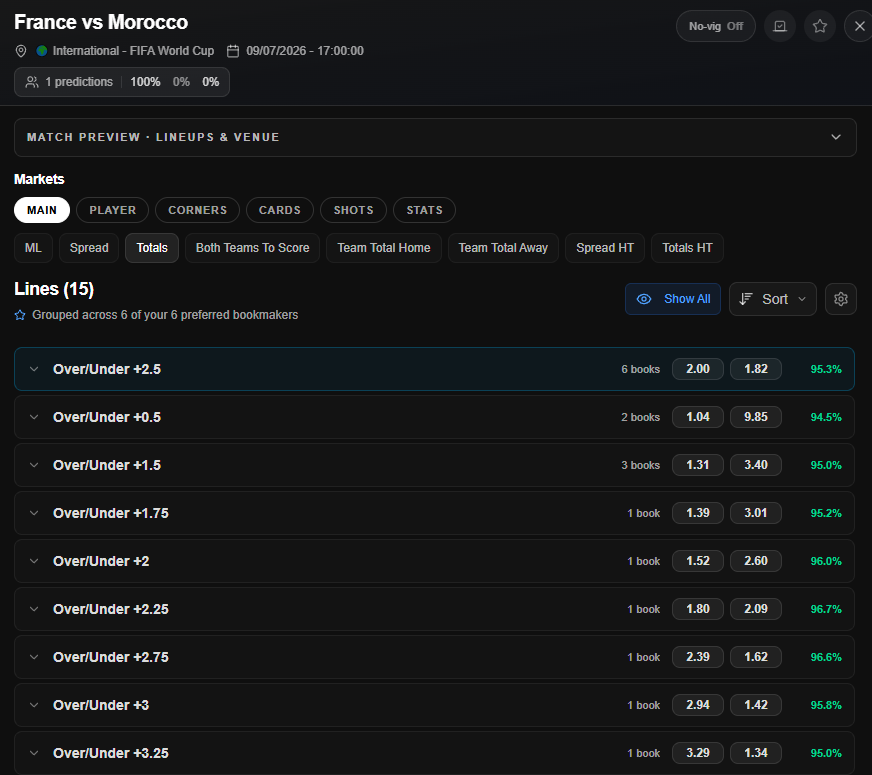872x775 pixels.
Task: Expand the Over/Under +2.75 row chevron
Action: pos(34,657)
